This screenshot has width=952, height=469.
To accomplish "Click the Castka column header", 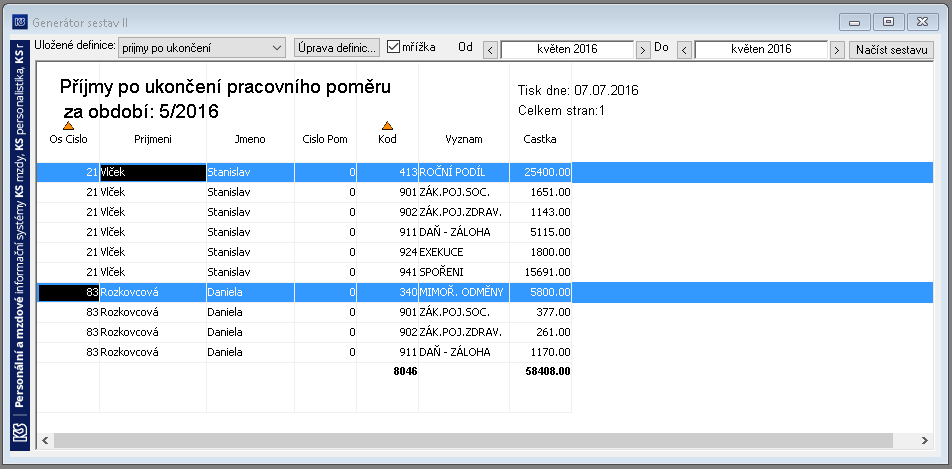I will [x=540, y=139].
